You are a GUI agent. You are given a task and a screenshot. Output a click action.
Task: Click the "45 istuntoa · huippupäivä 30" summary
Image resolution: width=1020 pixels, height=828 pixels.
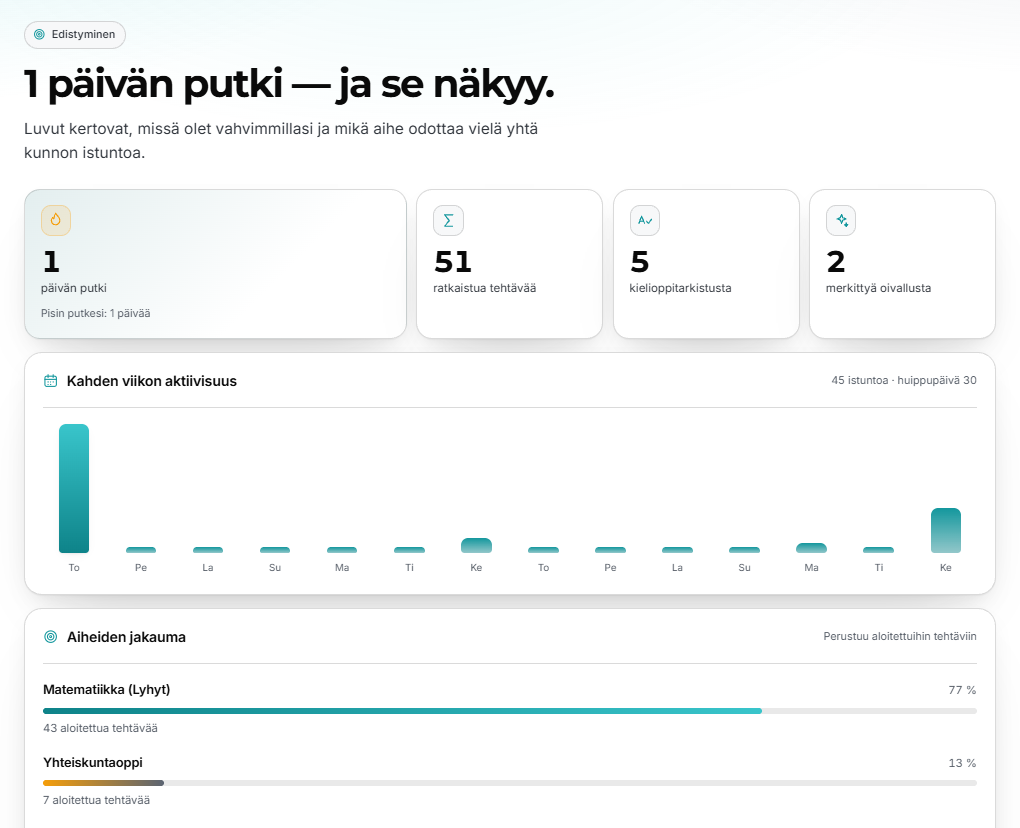pyautogui.click(x=904, y=381)
